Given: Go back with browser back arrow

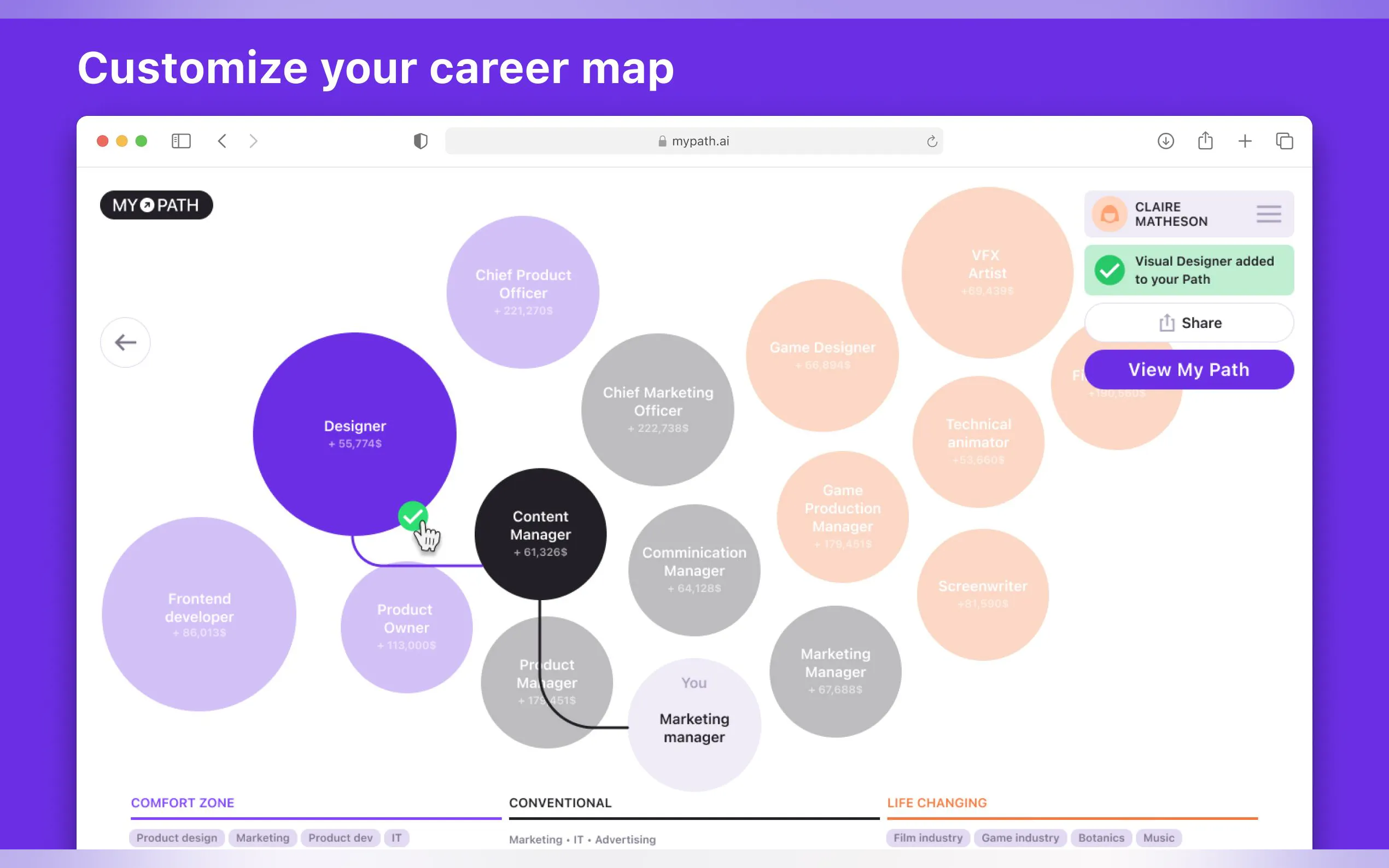Looking at the screenshot, I should [x=222, y=140].
